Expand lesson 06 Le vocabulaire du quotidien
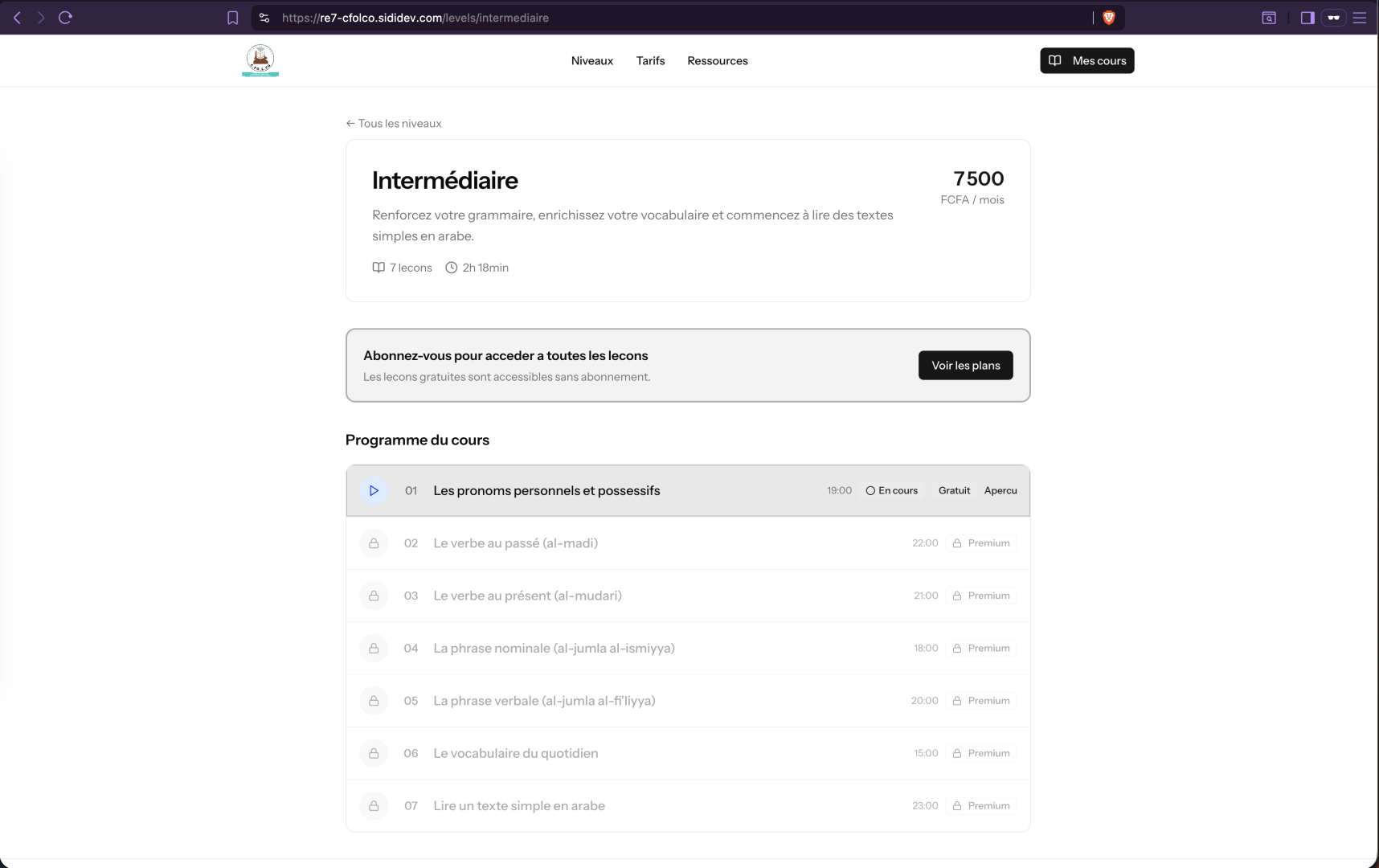Viewport: 1379px width, 868px height. pyautogui.click(x=515, y=753)
